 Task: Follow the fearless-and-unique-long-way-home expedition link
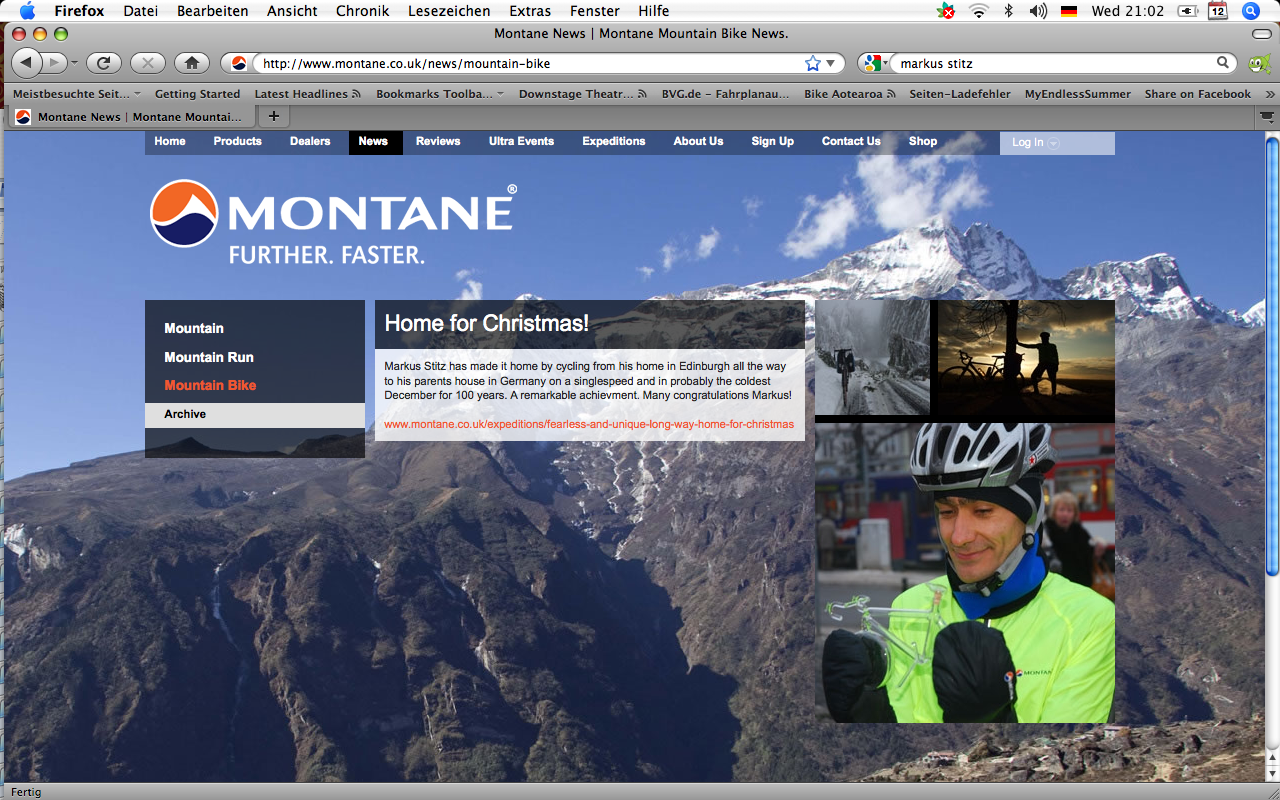coord(589,424)
